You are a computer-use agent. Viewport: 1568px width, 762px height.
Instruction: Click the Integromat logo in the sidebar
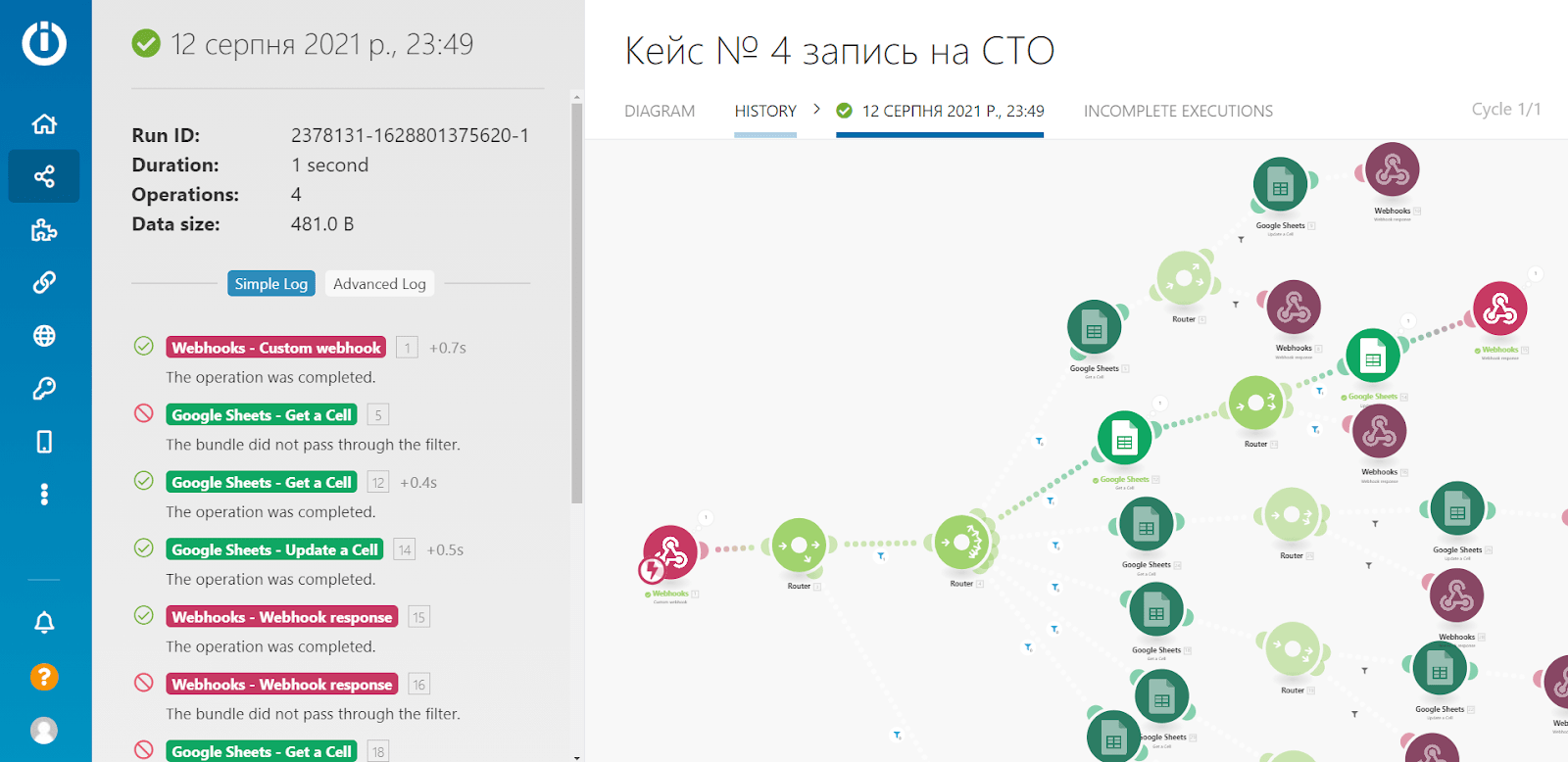point(44,43)
